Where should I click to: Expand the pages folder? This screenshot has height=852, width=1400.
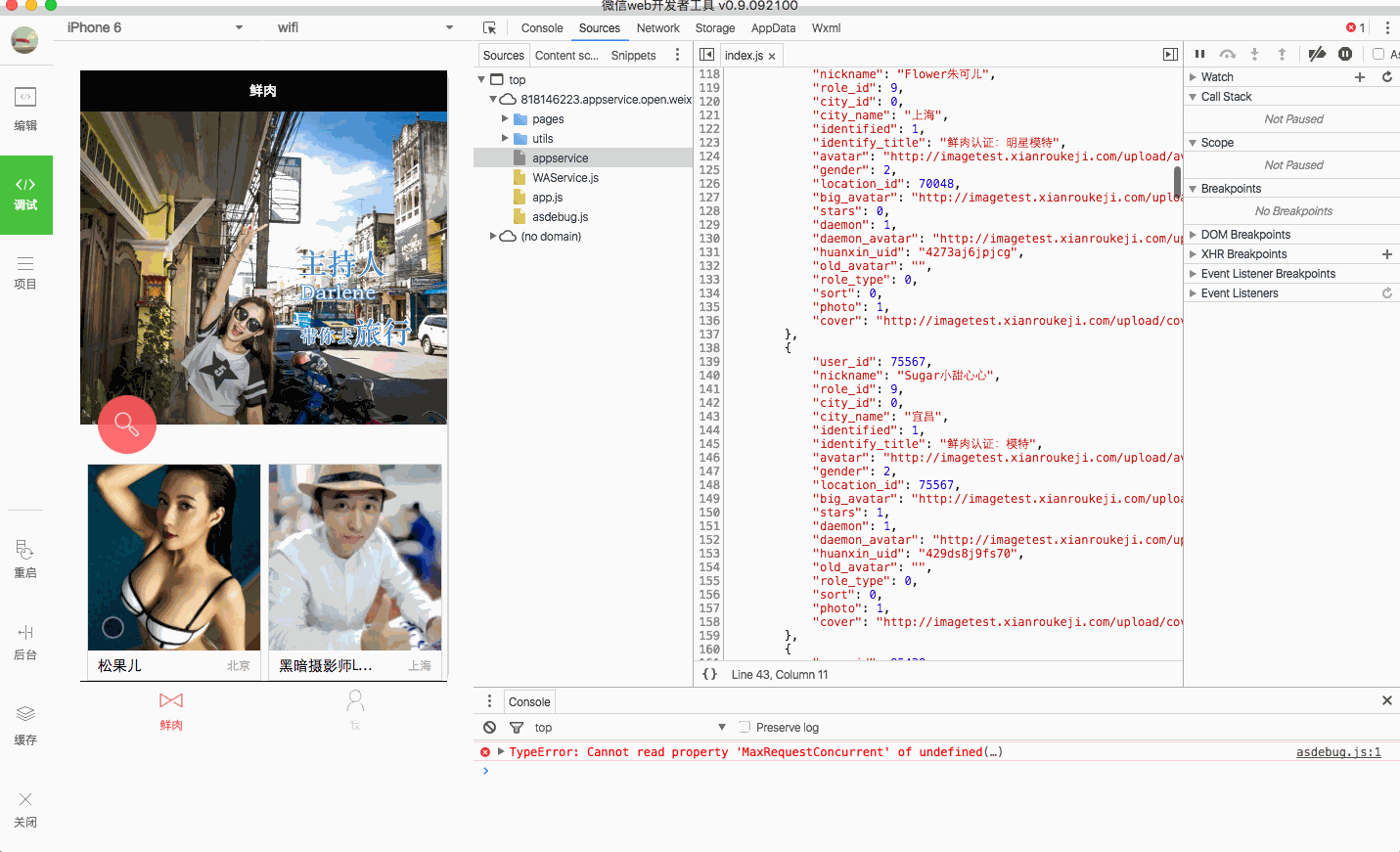coord(505,119)
